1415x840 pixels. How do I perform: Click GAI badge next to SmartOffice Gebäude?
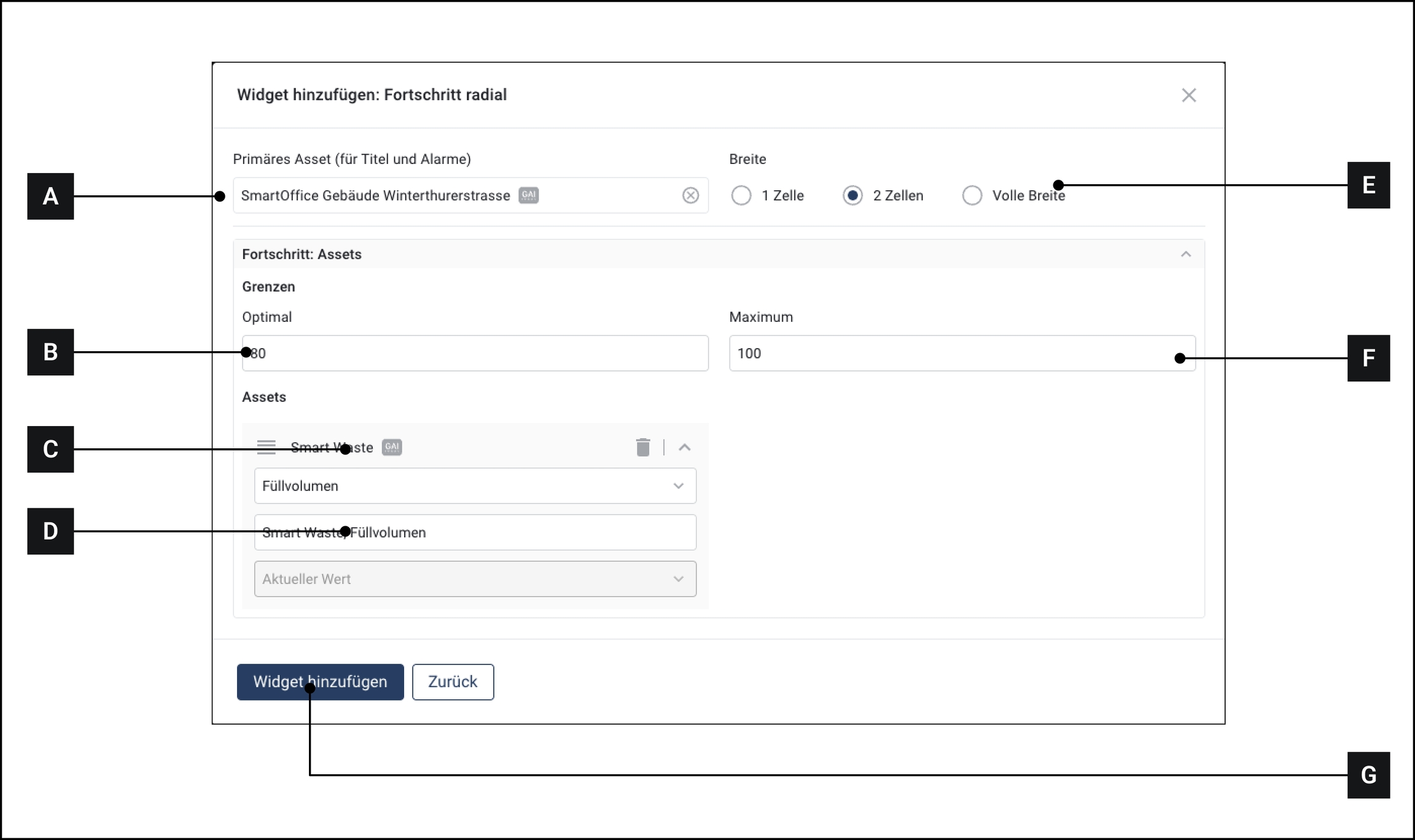528,195
